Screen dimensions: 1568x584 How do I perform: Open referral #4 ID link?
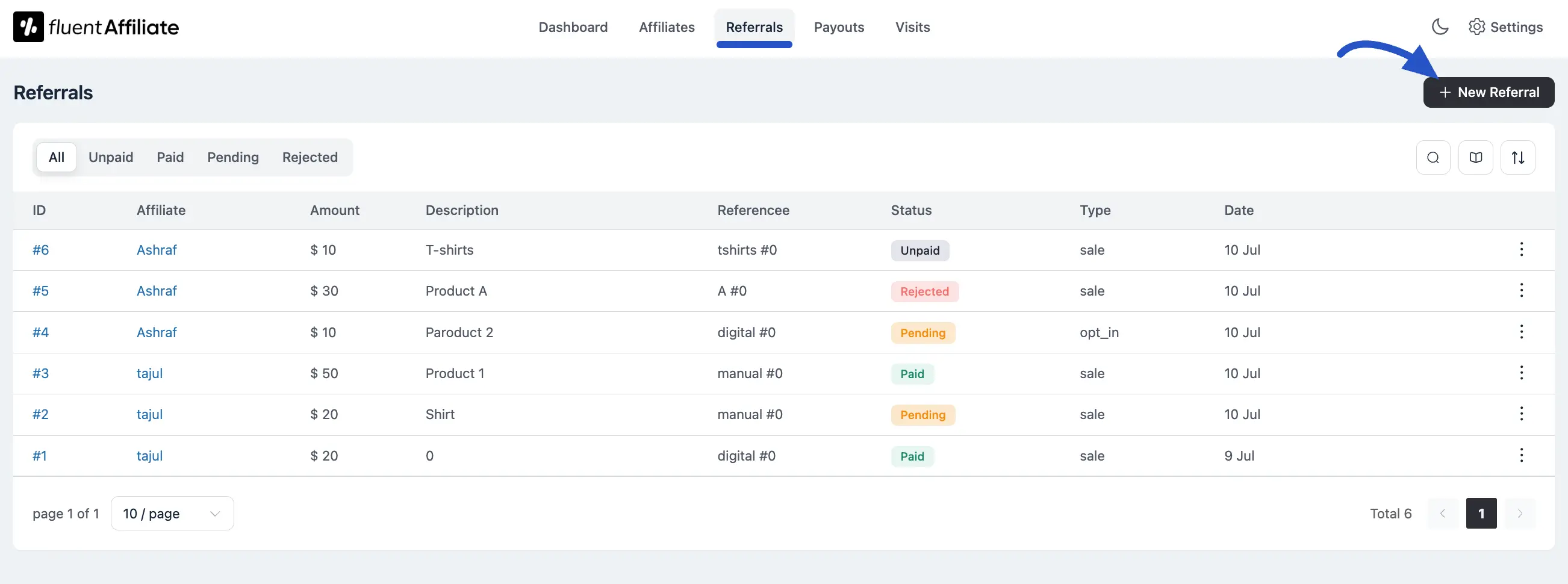click(x=41, y=332)
